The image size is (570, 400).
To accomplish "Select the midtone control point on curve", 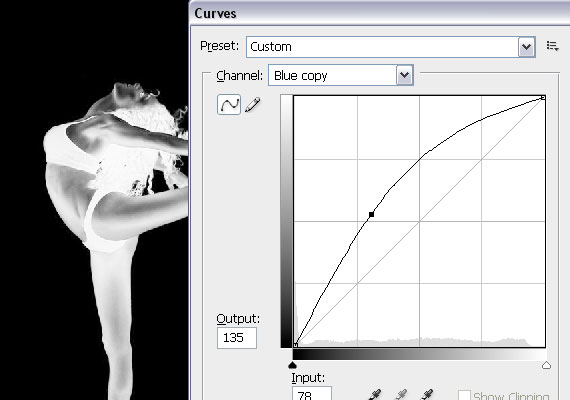I will tap(371, 215).
